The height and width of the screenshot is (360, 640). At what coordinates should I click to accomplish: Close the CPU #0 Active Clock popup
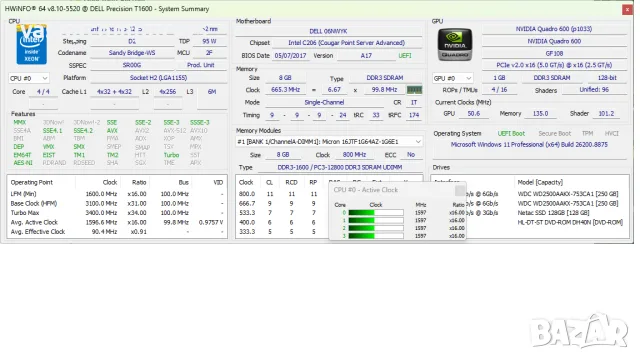pos(460,190)
